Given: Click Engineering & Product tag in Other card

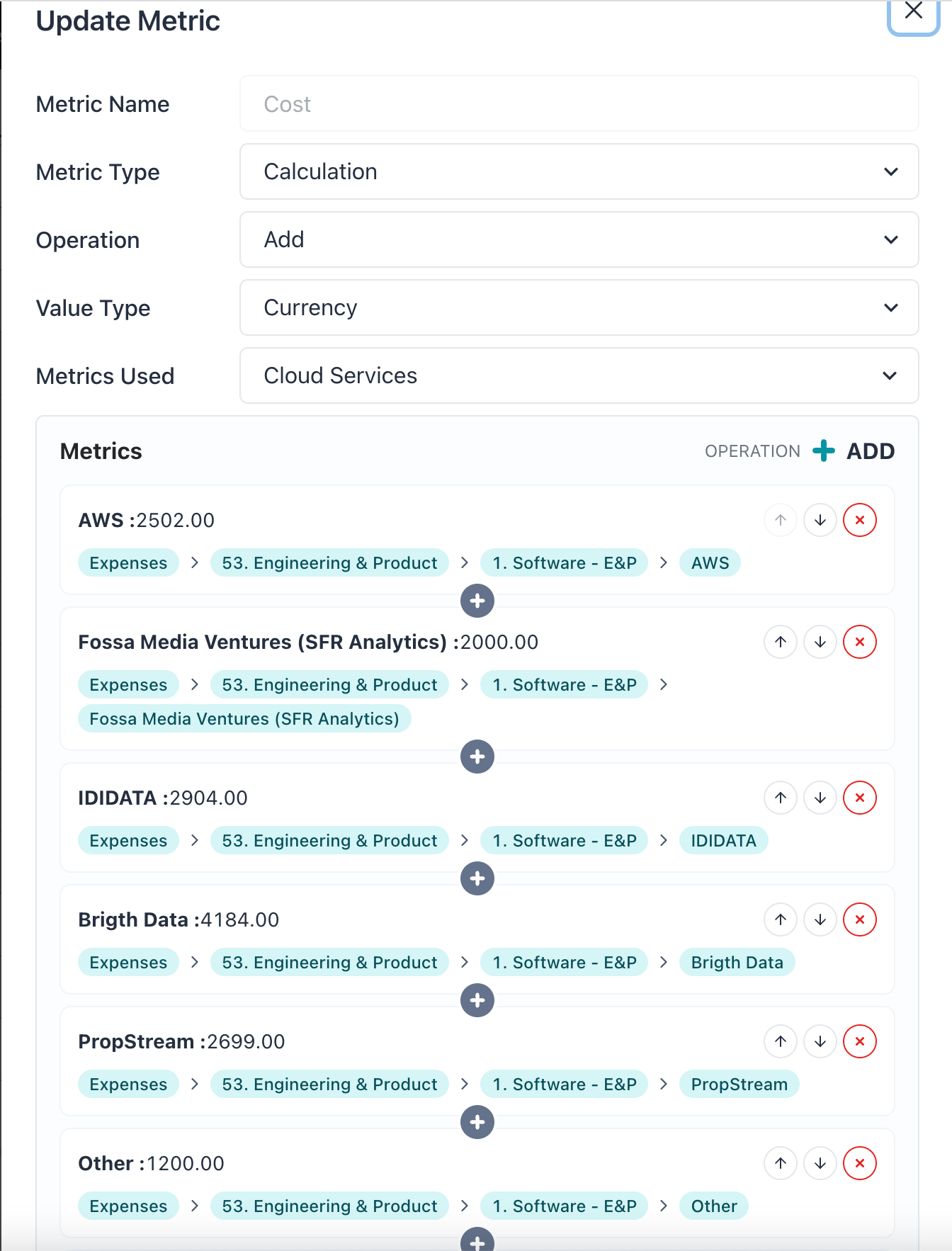Looking at the screenshot, I should 329,1206.
